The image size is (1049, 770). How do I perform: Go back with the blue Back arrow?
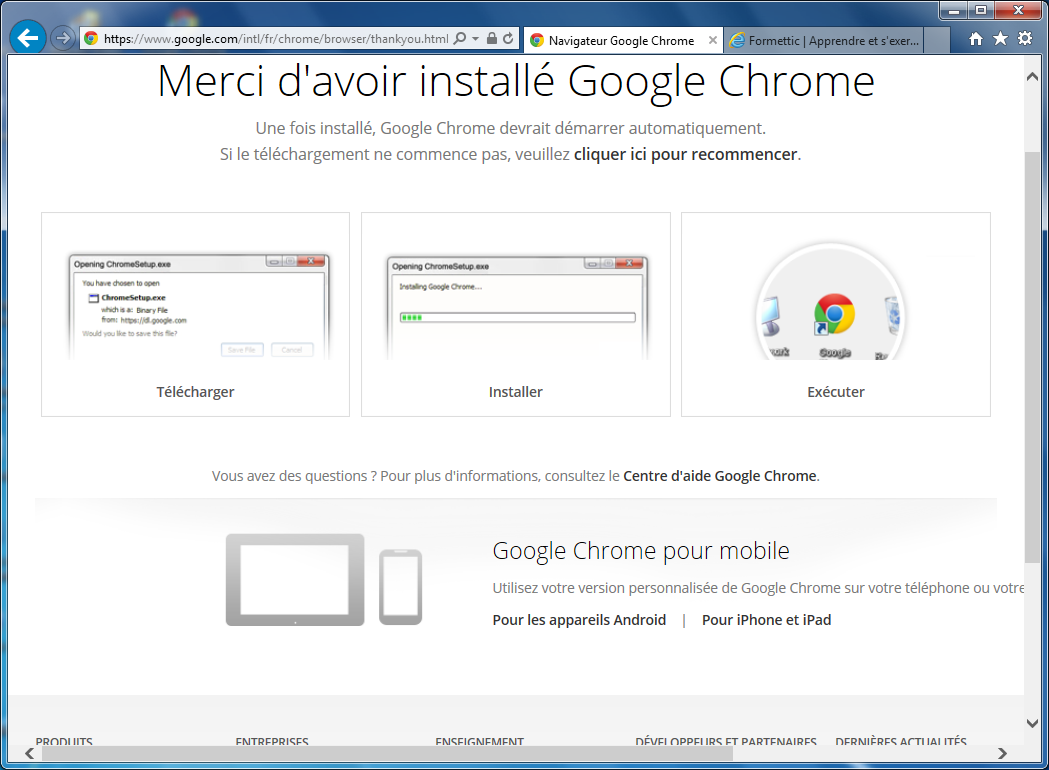click(28, 38)
